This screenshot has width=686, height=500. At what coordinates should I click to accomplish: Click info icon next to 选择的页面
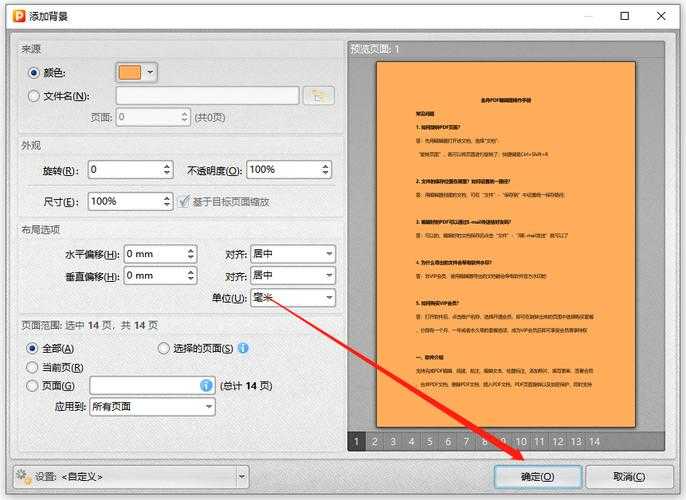point(243,348)
